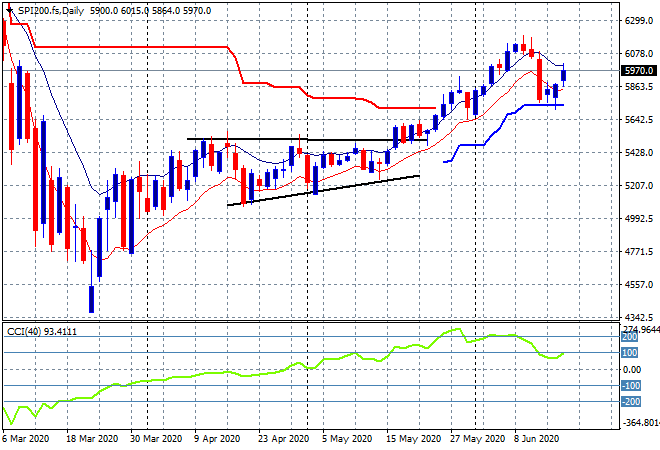Click the 8 Jun 2020 date label

(x=536, y=439)
